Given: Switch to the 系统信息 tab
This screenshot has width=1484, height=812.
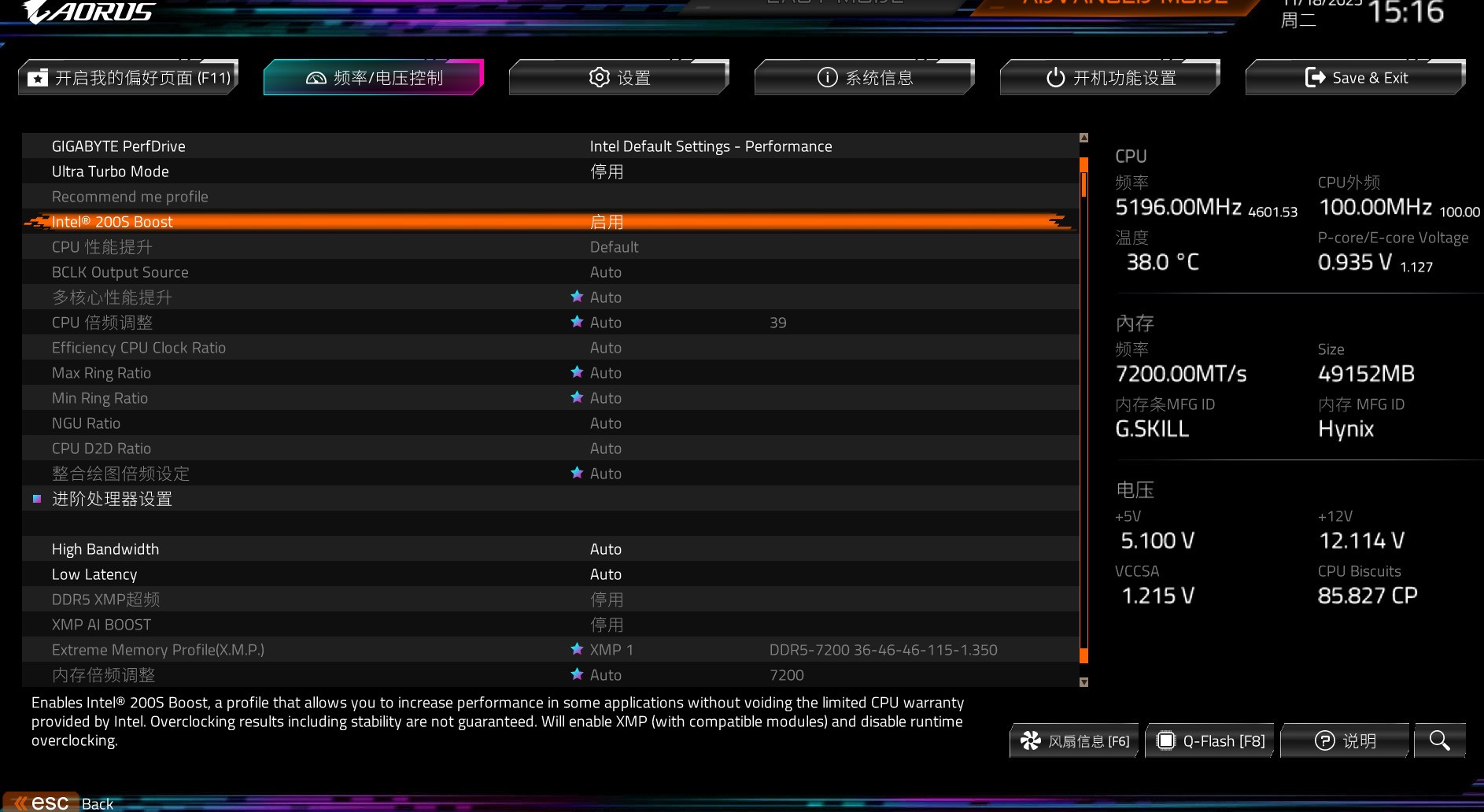Looking at the screenshot, I should 863,77.
